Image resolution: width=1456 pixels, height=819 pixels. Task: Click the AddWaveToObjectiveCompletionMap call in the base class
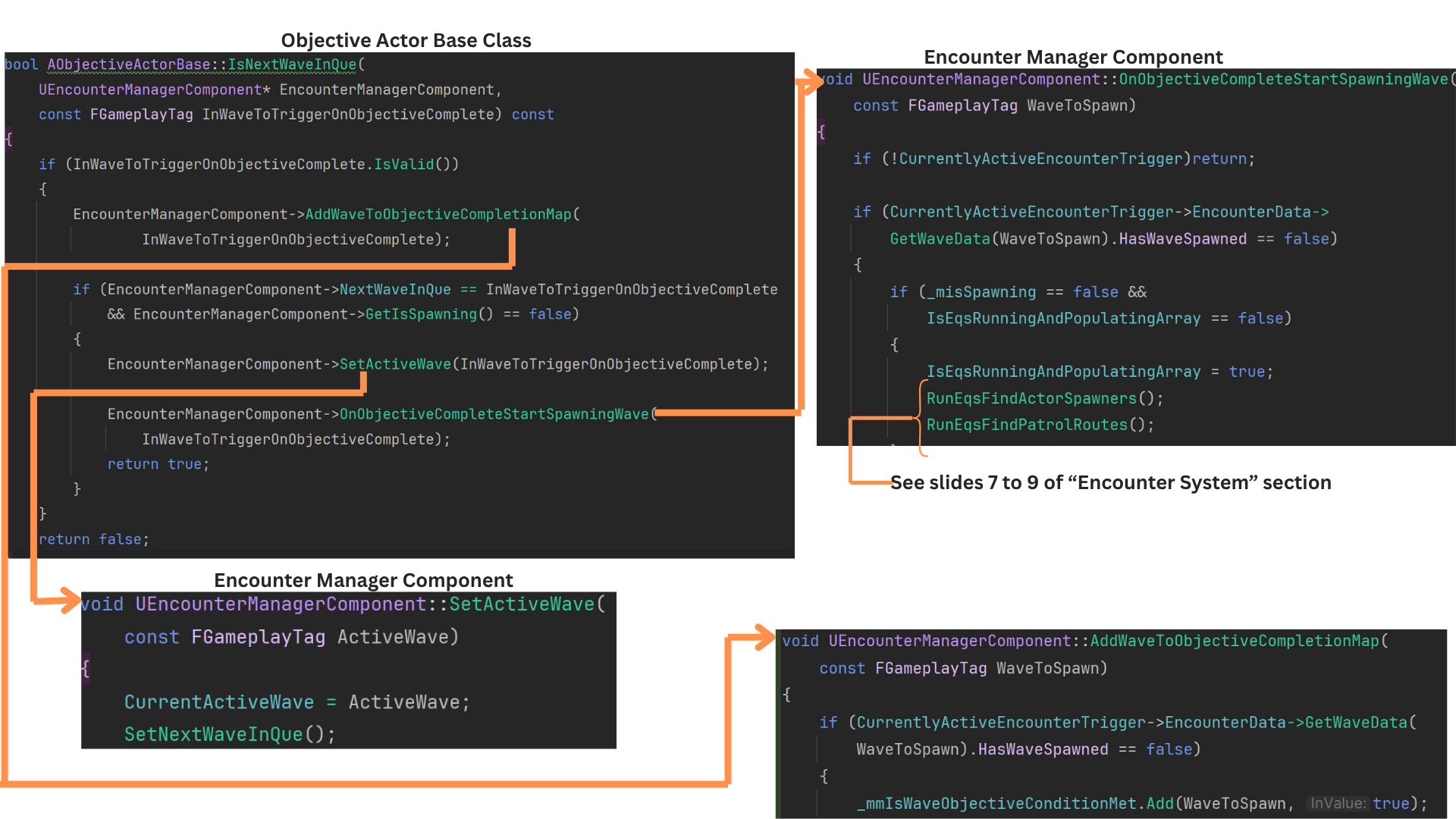tap(438, 215)
